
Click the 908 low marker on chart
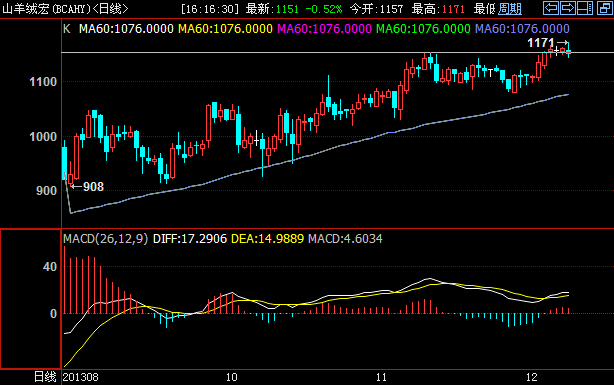pyautogui.click(x=93, y=186)
